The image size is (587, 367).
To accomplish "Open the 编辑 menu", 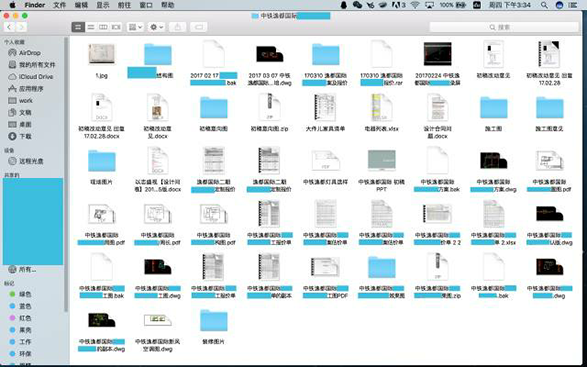I will pos(81,5).
